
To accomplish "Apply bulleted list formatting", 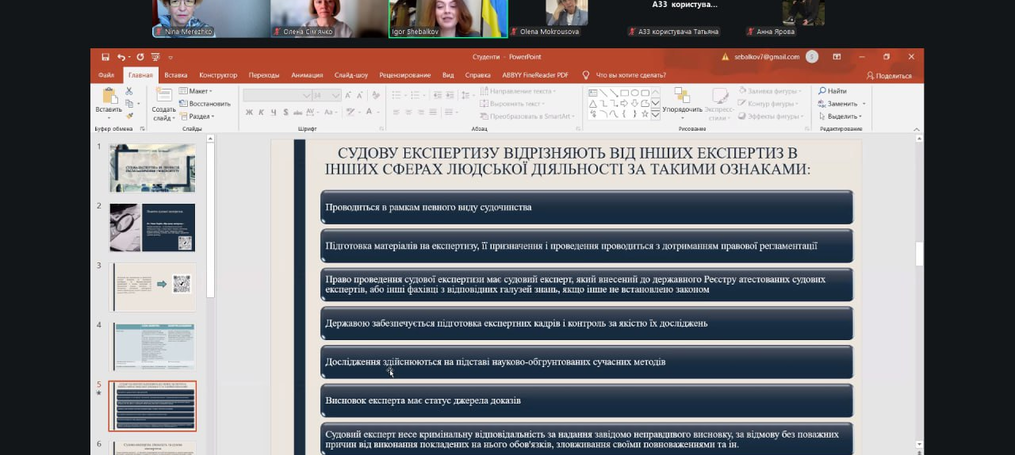I will tap(397, 95).
